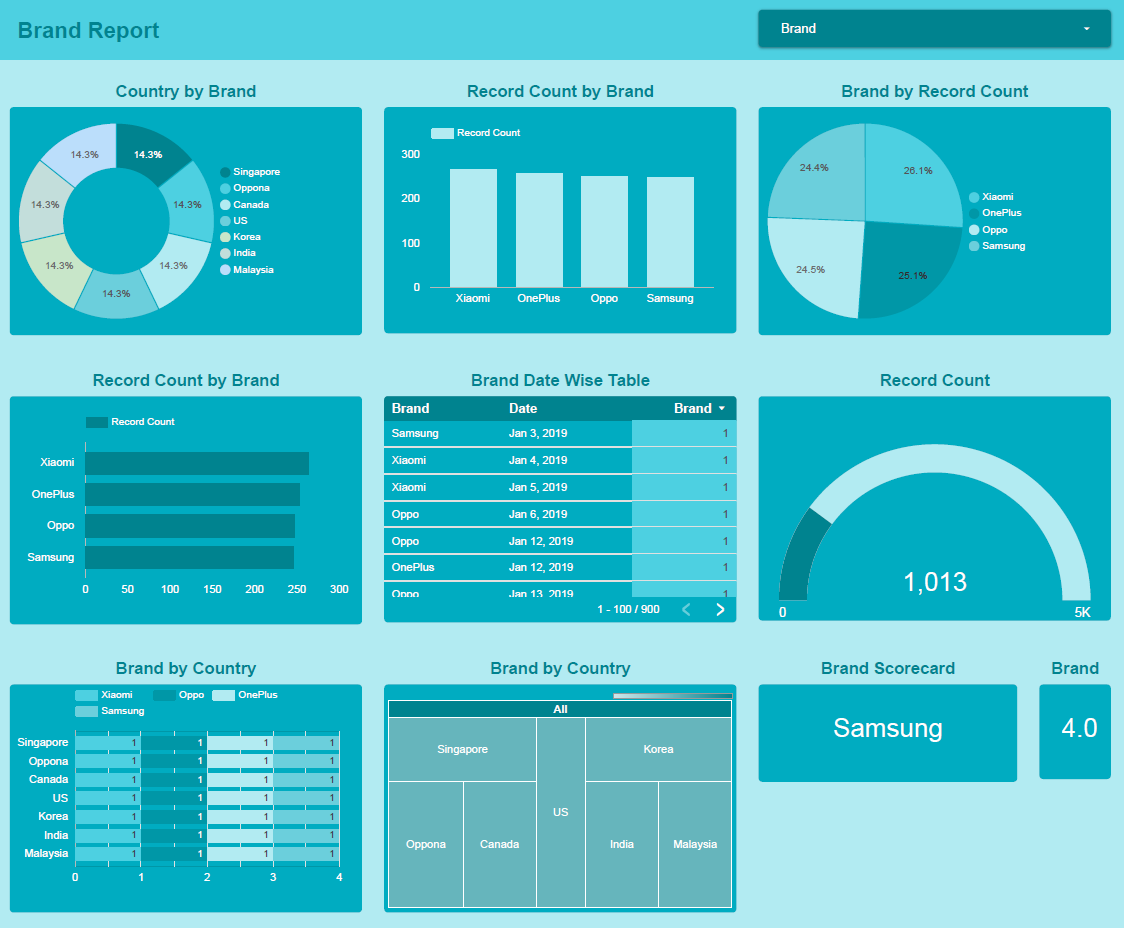Click Korea color dot in donut legend

[225, 237]
